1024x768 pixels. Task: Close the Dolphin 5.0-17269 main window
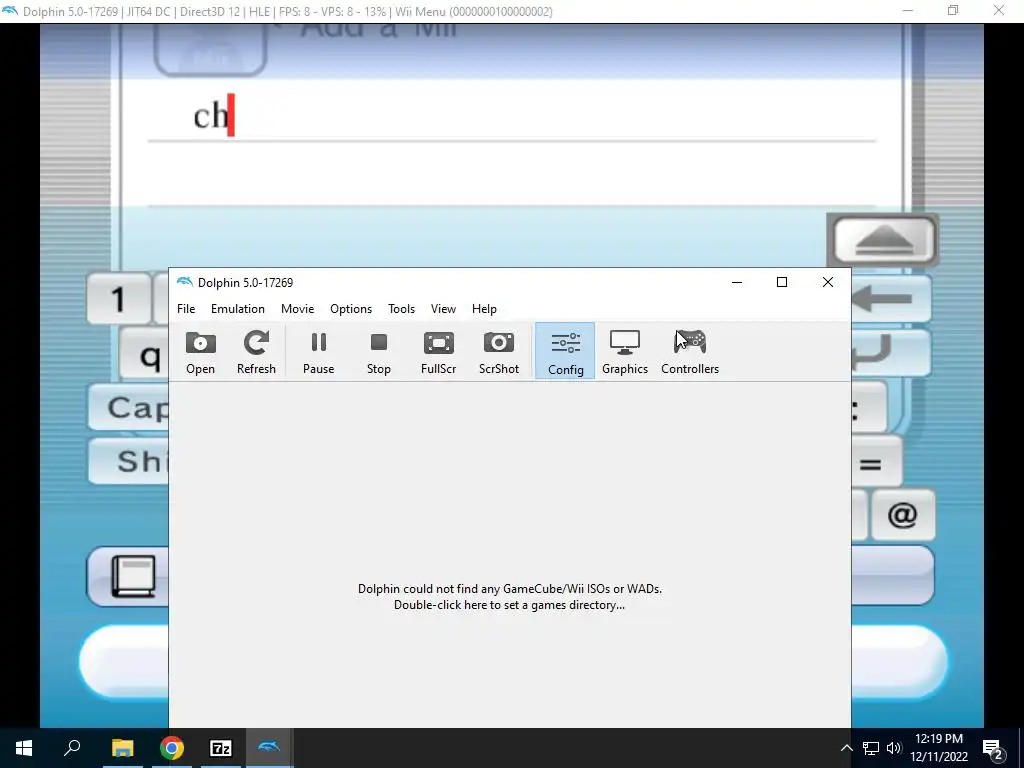827,282
